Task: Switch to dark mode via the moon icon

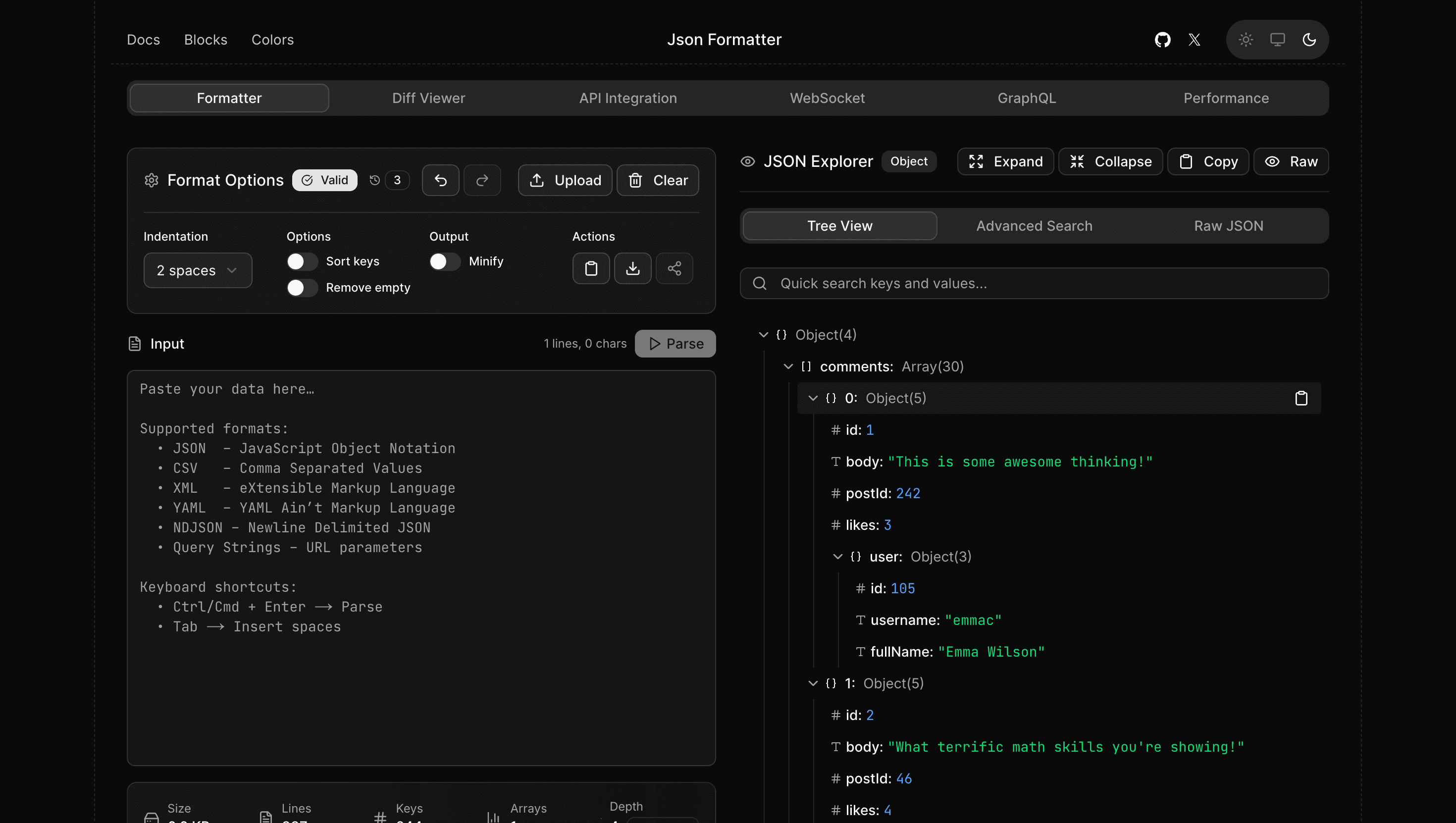Action: tap(1310, 40)
